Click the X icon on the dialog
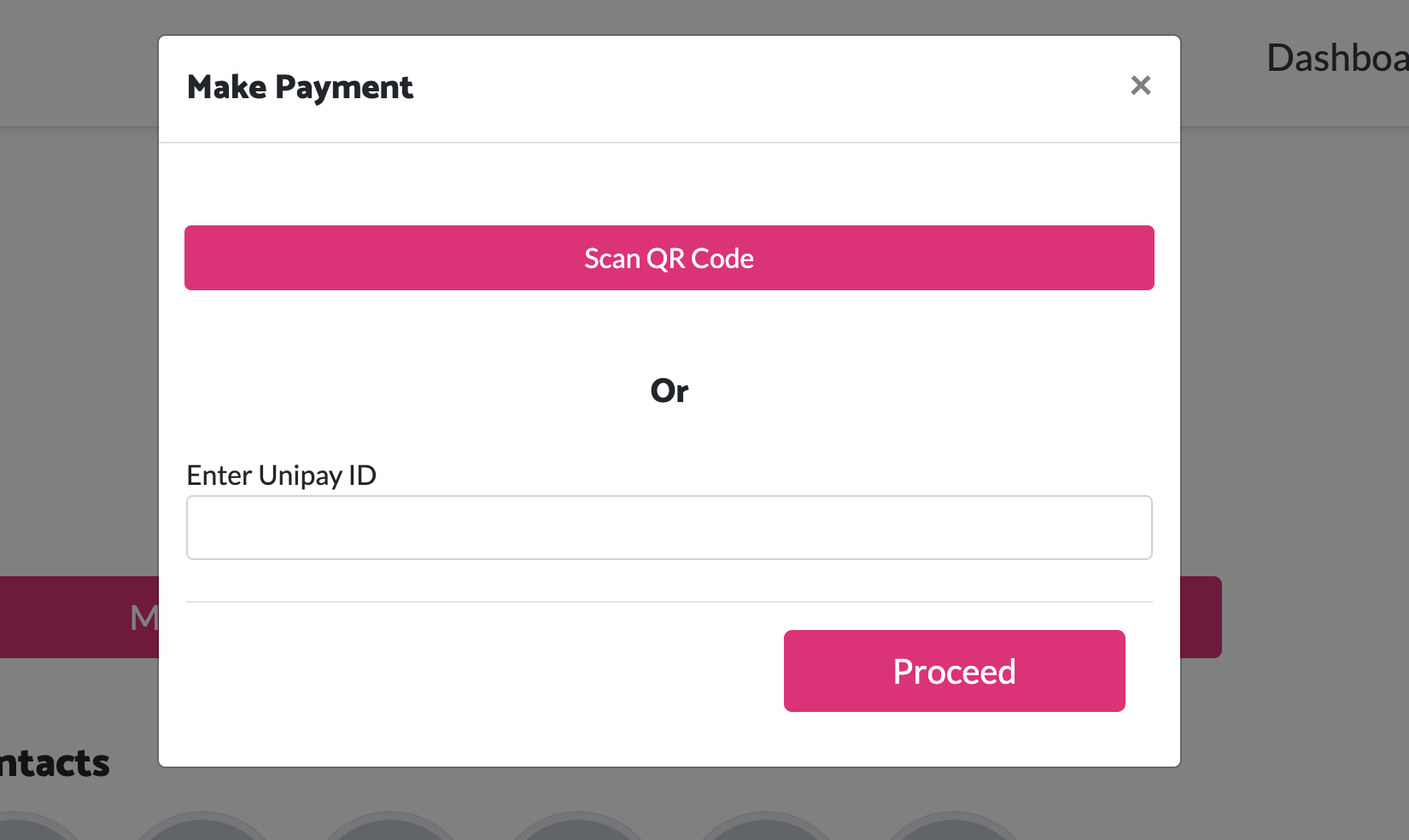This screenshot has height=840, width=1409. pyautogui.click(x=1141, y=86)
